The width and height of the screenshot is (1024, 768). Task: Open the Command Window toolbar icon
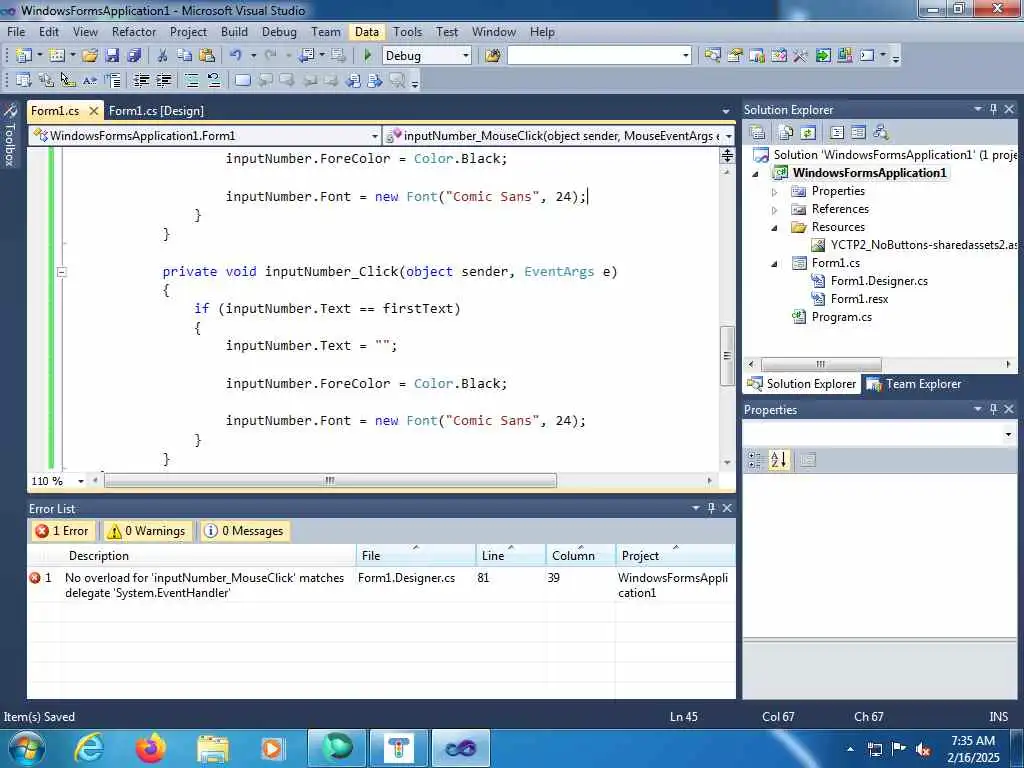pos(867,56)
